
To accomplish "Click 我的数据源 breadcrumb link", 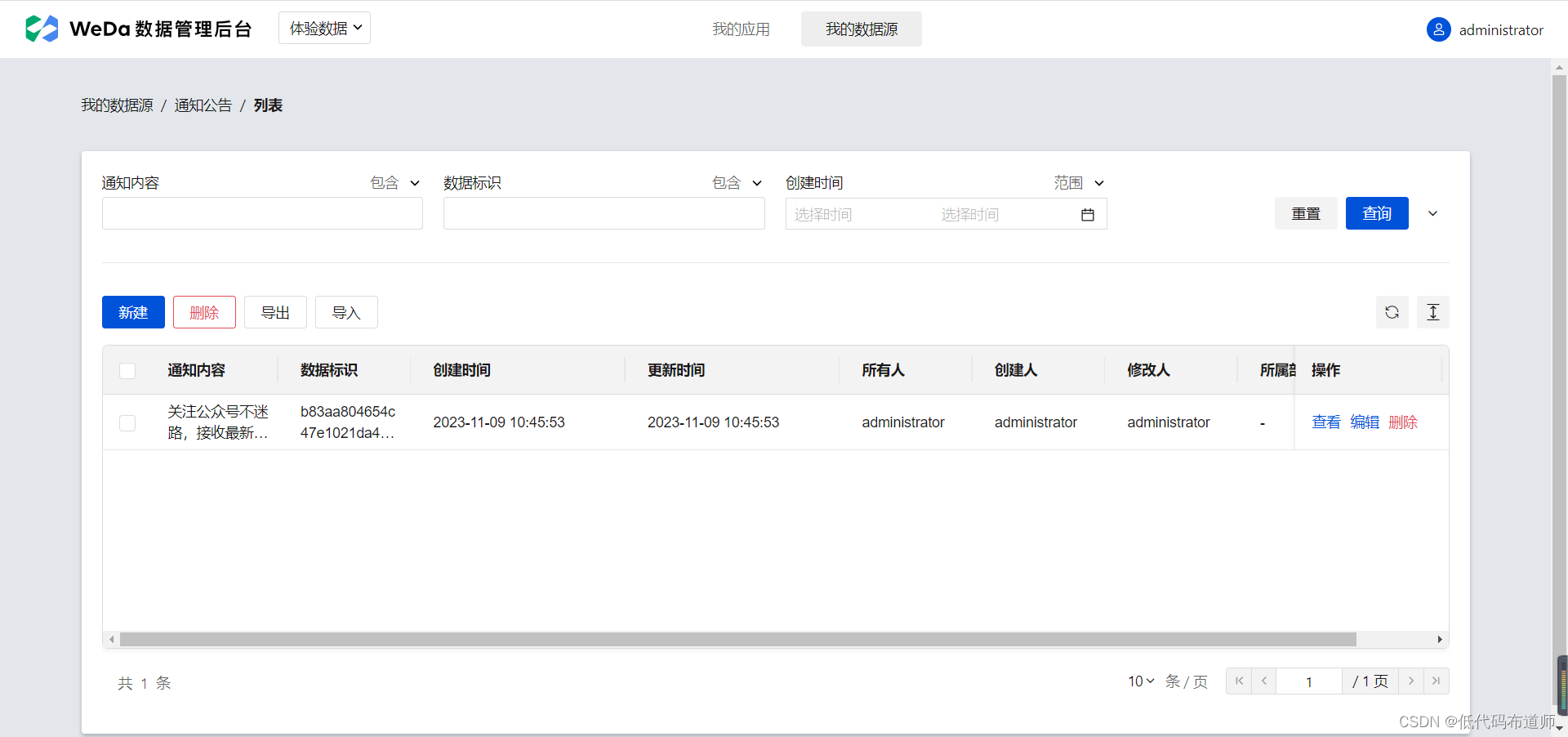I will [x=117, y=105].
